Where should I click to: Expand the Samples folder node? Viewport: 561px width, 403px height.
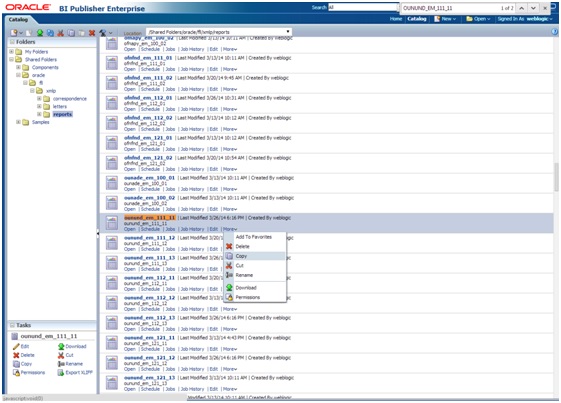(18, 122)
